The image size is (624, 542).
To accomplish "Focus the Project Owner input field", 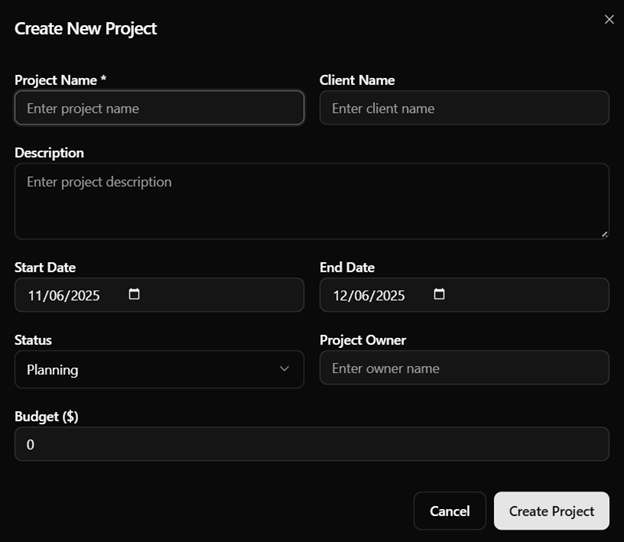I will (464, 368).
